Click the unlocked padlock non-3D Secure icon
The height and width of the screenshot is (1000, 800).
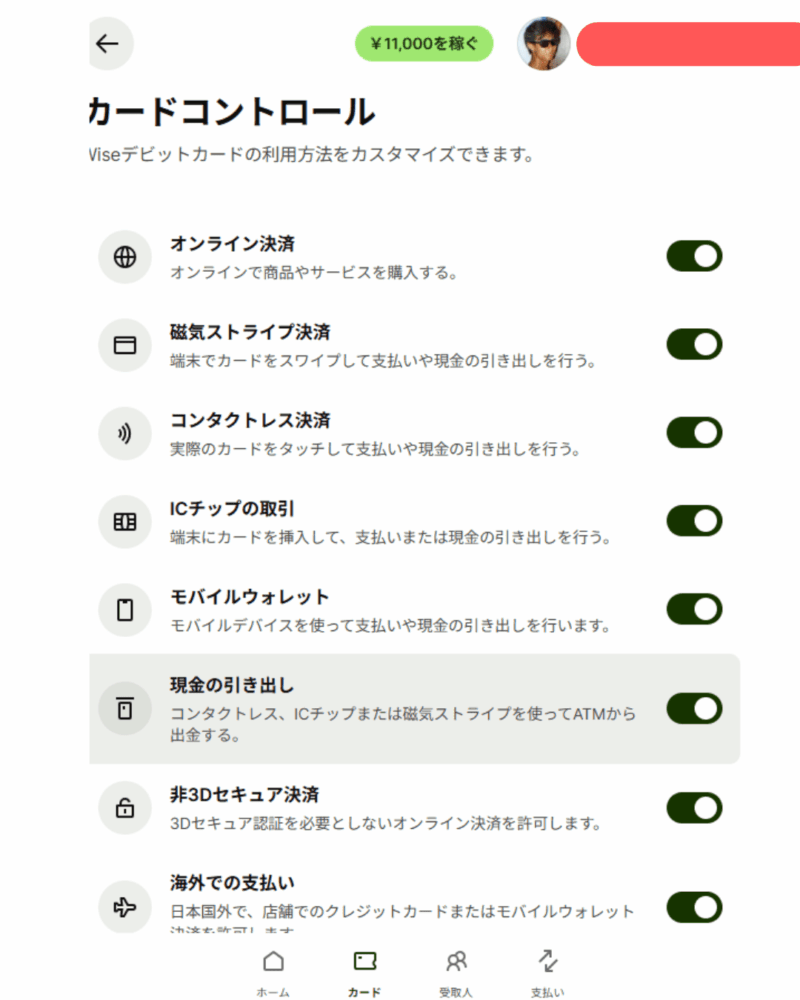coord(124,808)
